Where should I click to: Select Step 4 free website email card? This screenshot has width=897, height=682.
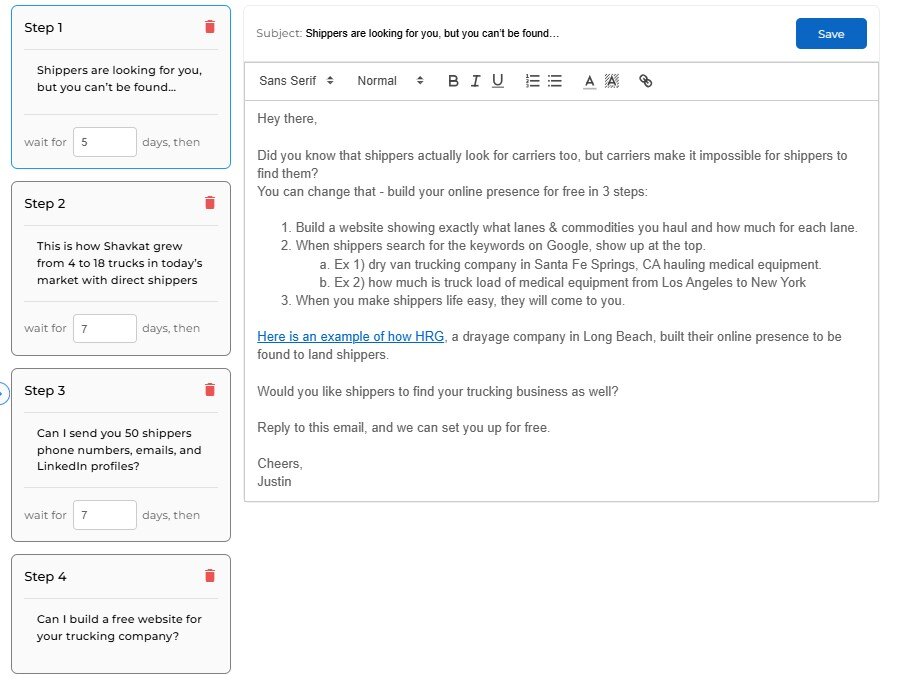[120, 627]
